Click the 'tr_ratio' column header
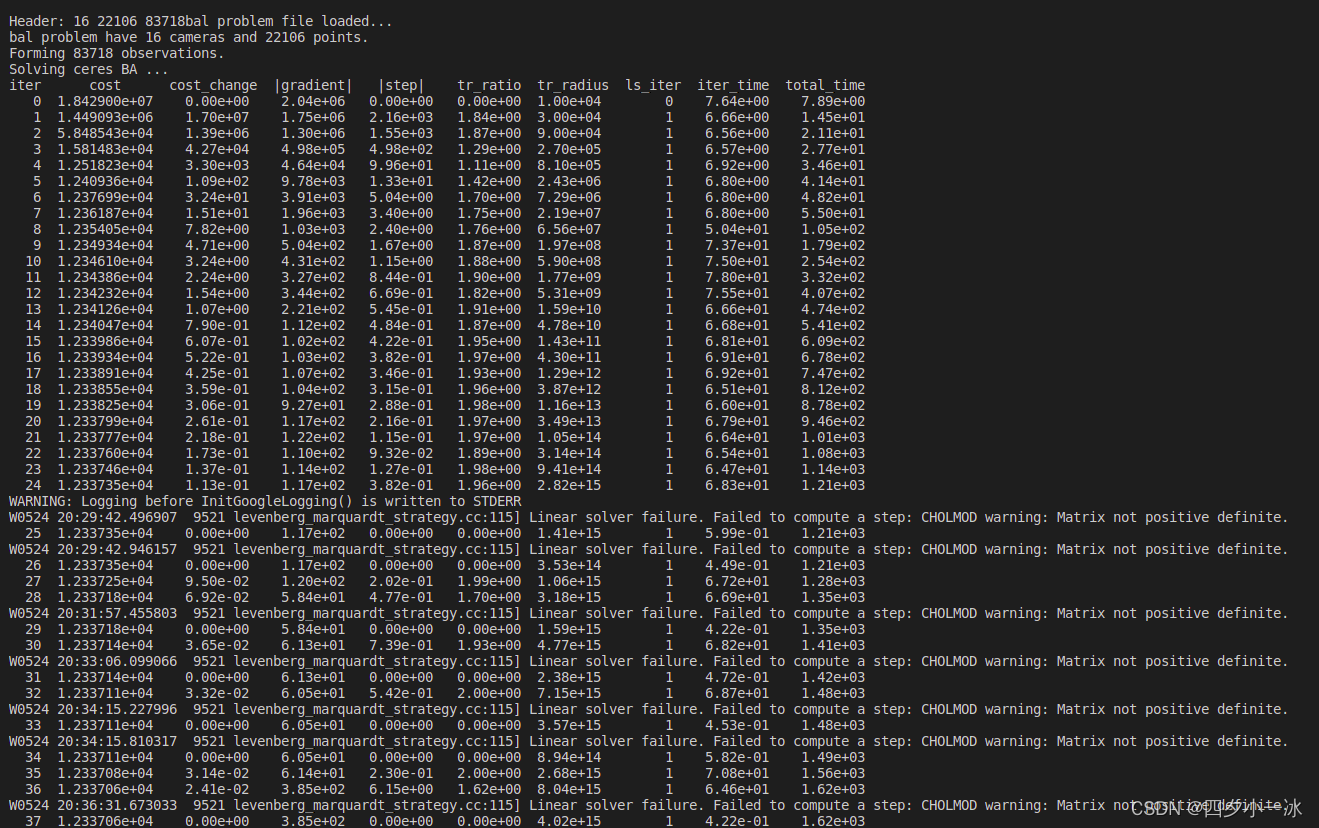 [x=489, y=85]
